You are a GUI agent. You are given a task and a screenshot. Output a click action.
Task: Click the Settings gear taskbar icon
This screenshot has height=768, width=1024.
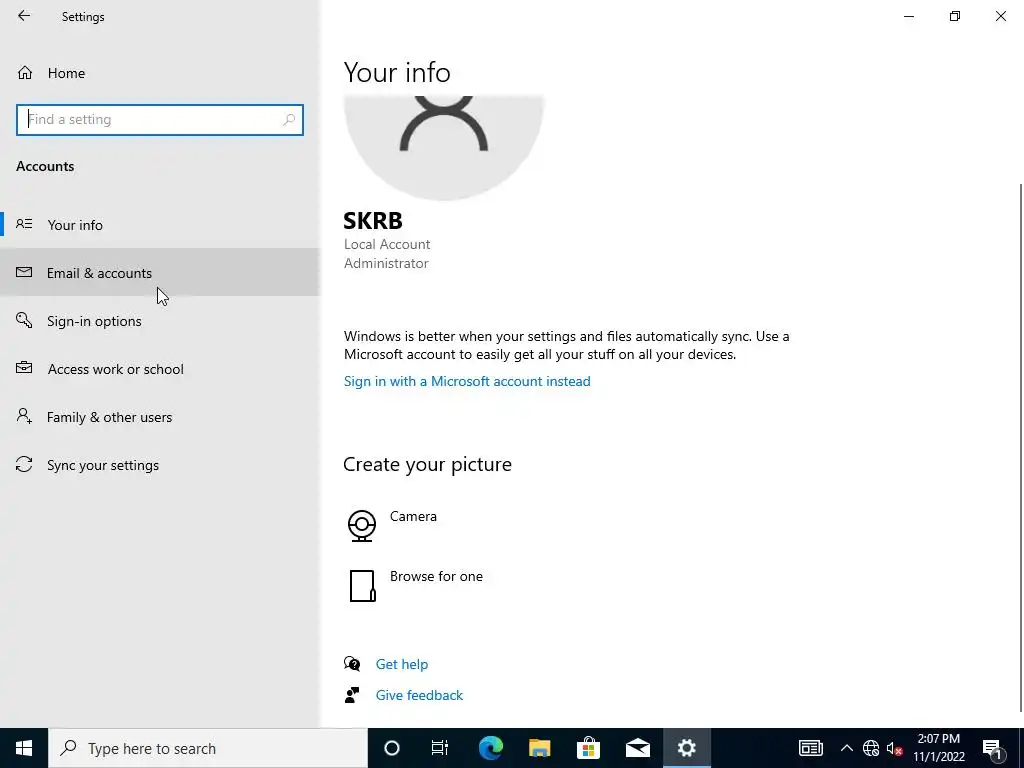[686, 748]
